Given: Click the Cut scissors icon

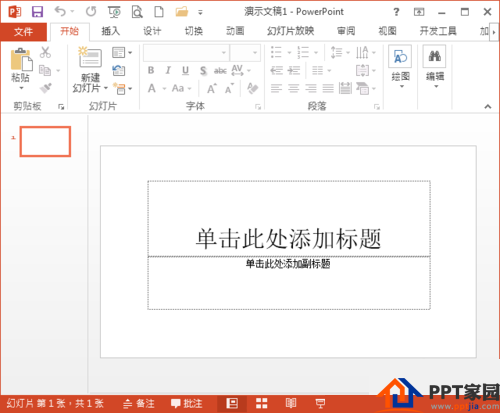Looking at the screenshot, I should pos(45,52).
